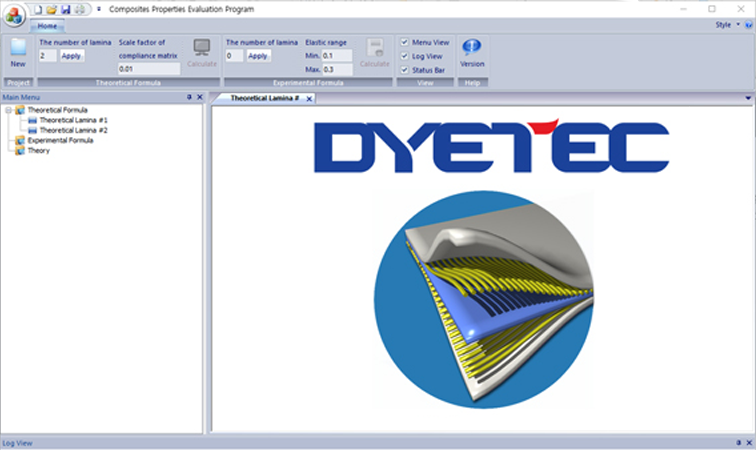Switch to the Theoretical Lamina # document tab
Image resolution: width=756 pixels, height=450 pixels.
(264, 98)
